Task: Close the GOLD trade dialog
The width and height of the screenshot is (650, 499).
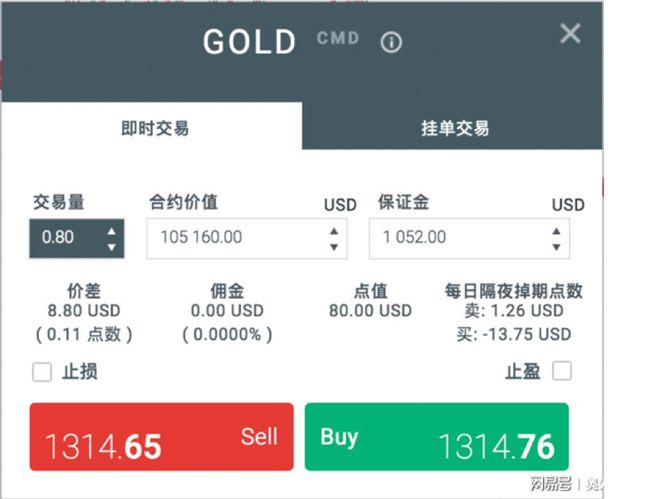Action: (570, 34)
